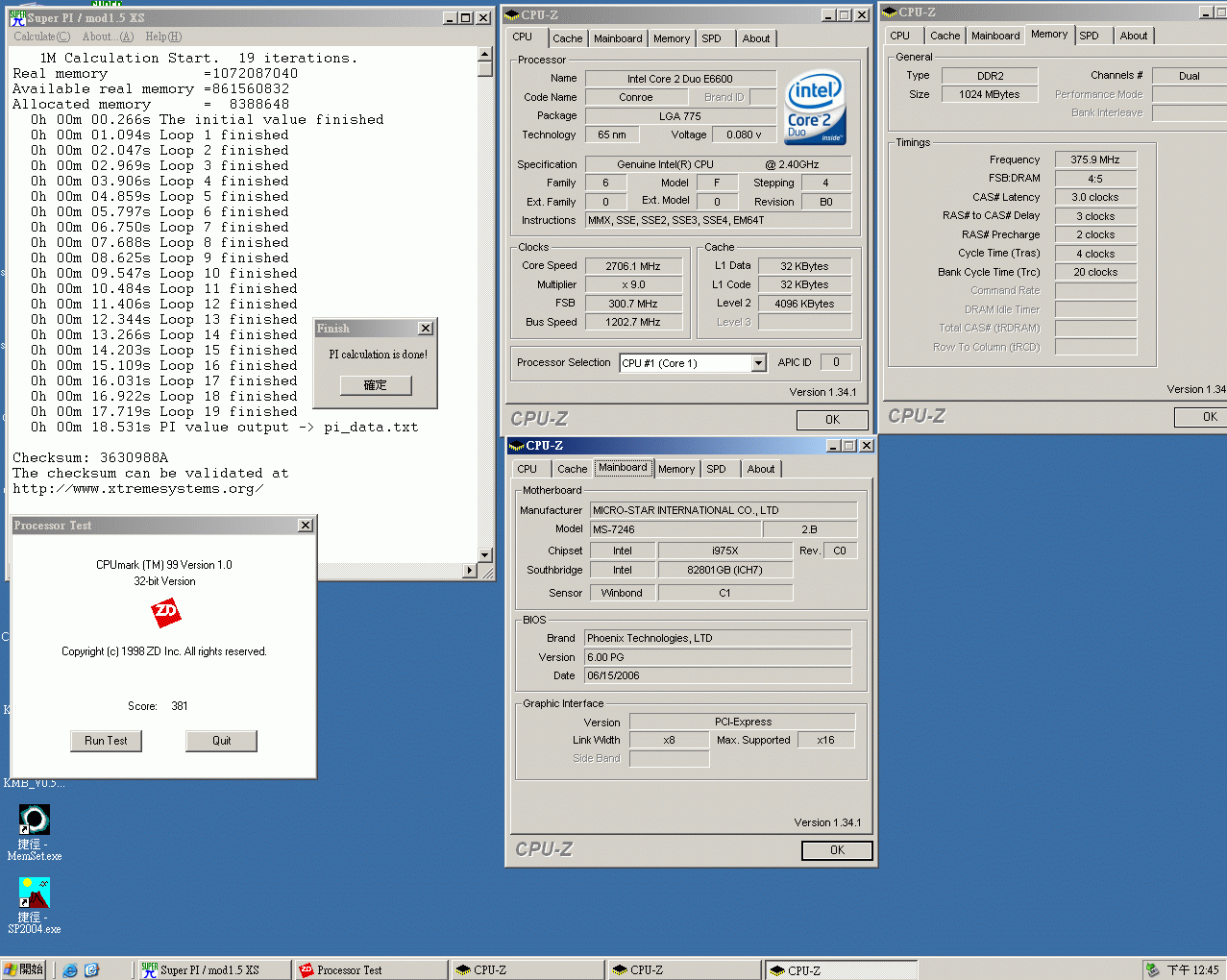This screenshot has height=980, width=1227.
Task: Click the ZD logo in Processor Test
Action: point(165,612)
